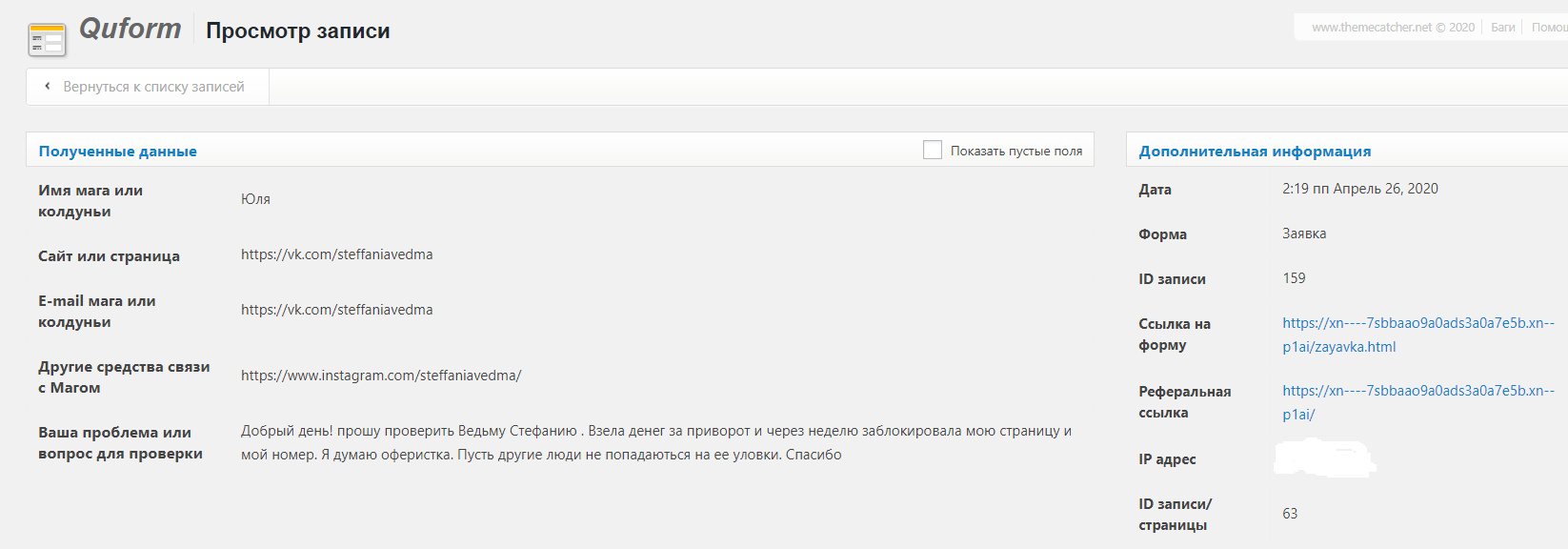Open the Ссылка на форму zayavka.html link
The width and height of the screenshot is (1568, 549).
click(x=1418, y=335)
